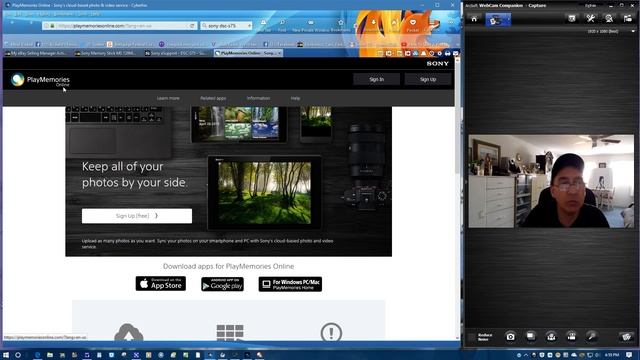Expand the 1920 x 1080 resolution dropdown
Image resolution: width=640 pixels, height=360 pixels.
click(633, 31)
